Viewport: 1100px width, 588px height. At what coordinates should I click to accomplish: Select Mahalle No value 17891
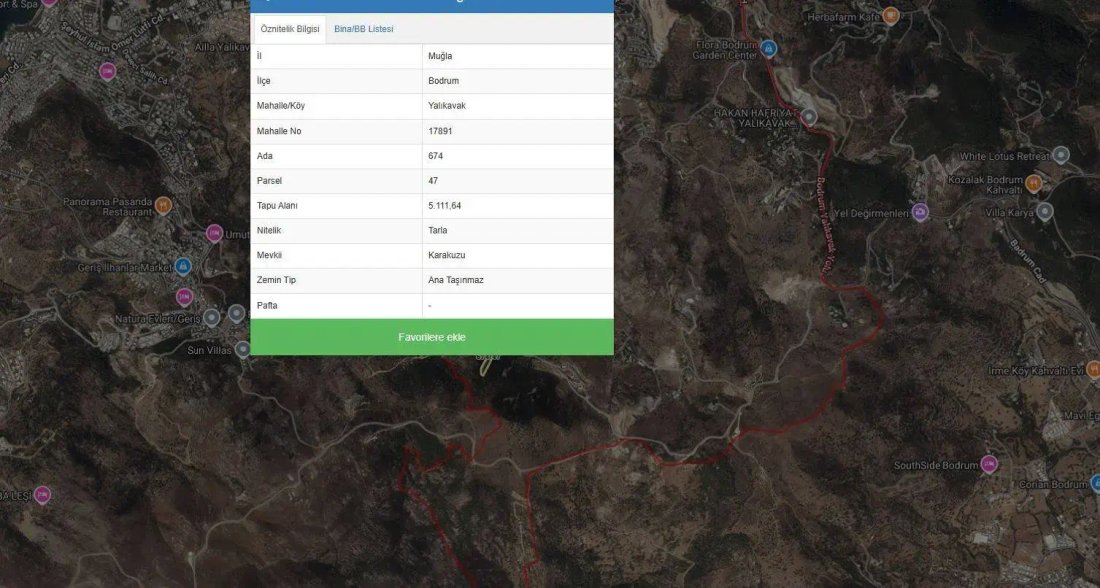pos(440,131)
